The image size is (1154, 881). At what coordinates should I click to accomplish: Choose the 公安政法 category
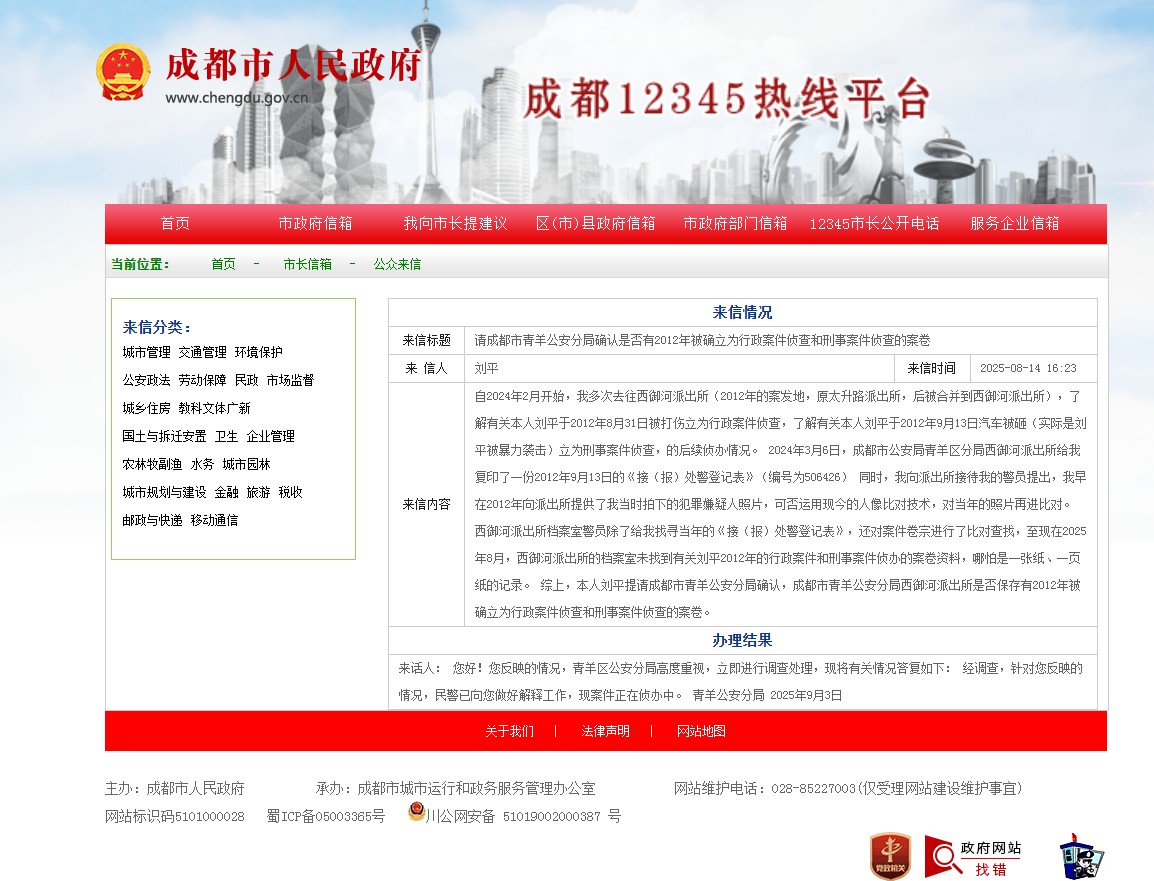click(x=147, y=381)
